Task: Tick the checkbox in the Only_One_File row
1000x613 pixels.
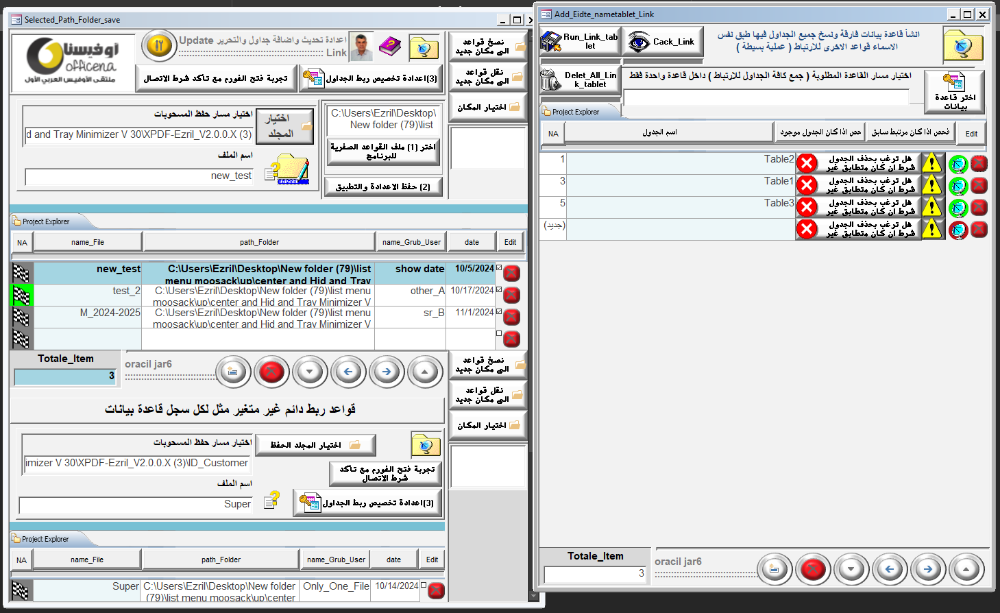Action: [x=424, y=586]
